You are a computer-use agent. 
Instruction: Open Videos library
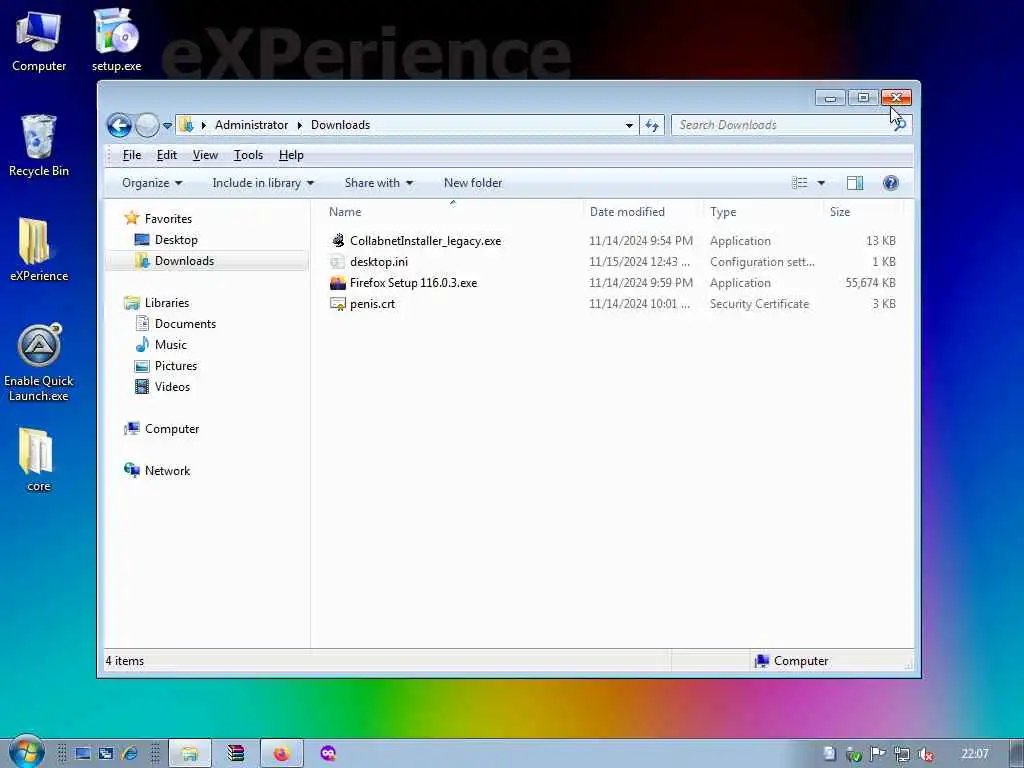(172, 387)
